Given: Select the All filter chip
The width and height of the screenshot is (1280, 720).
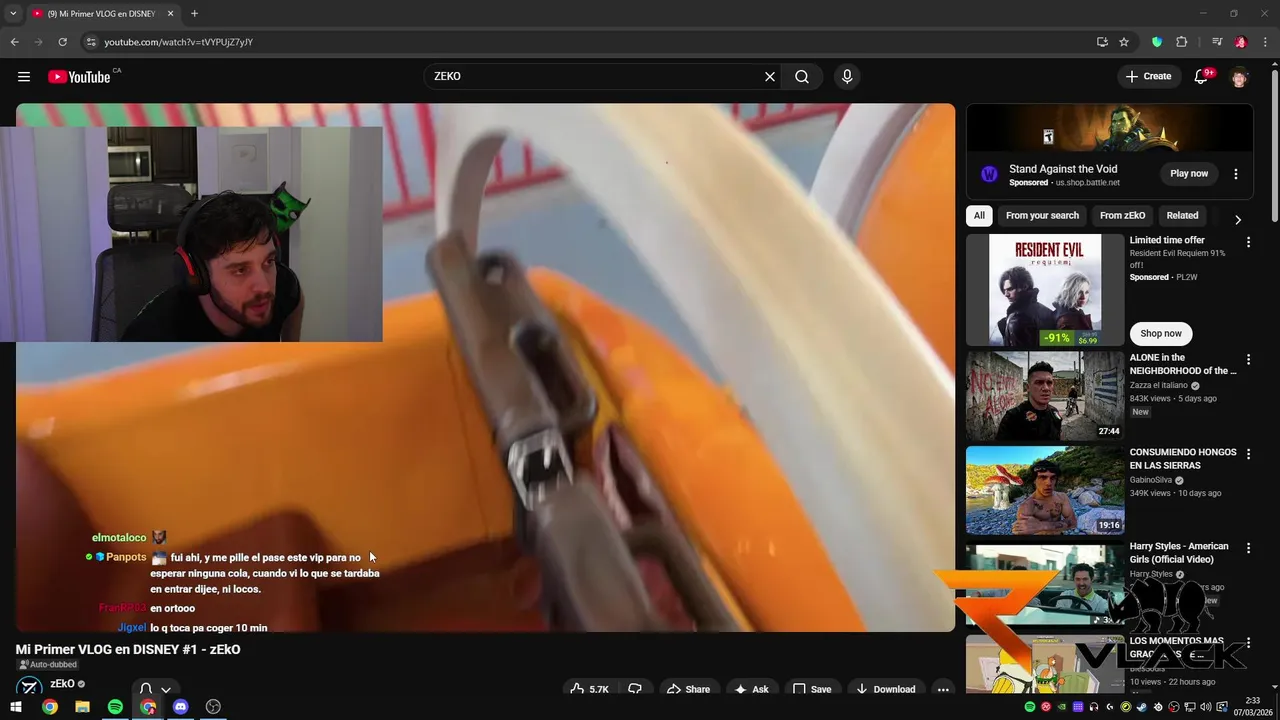Looking at the screenshot, I should [x=979, y=215].
